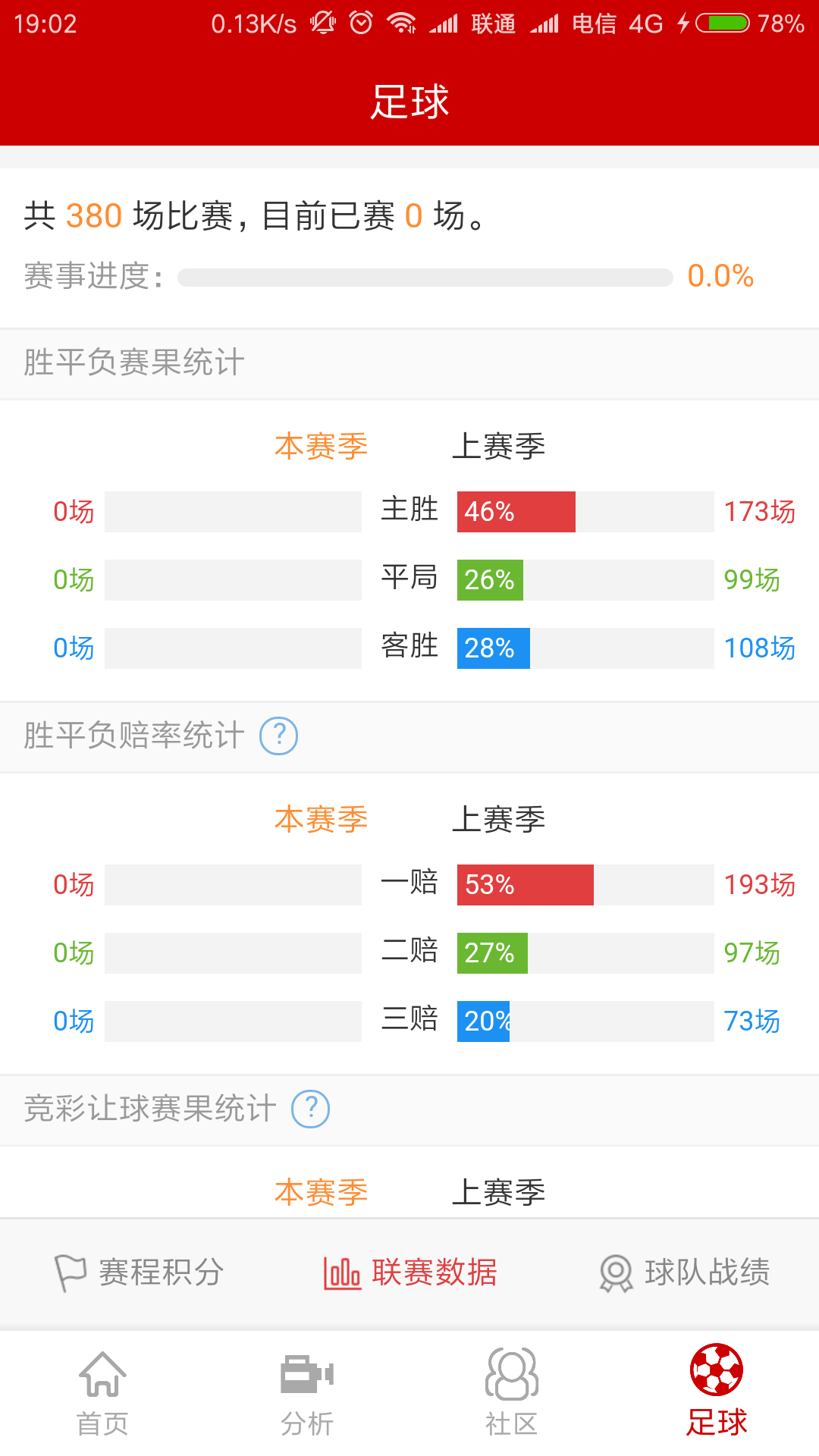Tap the bar chart icon for 联赛数据

[x=342, y=1272]
